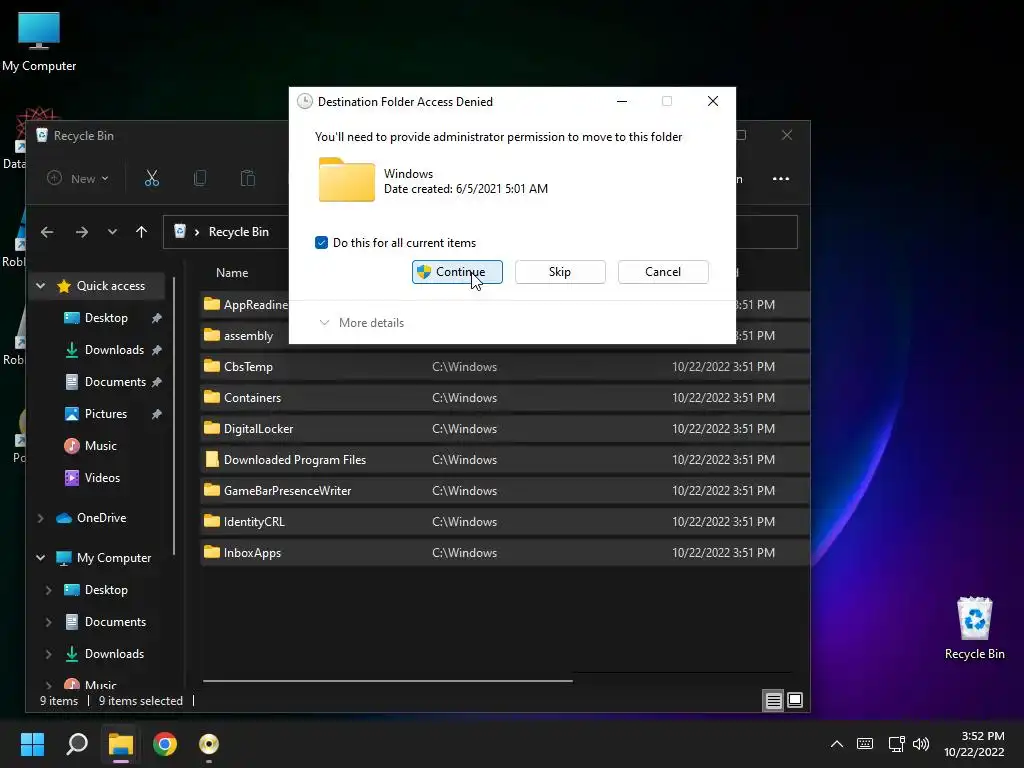Expand More details in the dialog
The width and height of the screenshot is (1024, 768).
pos(361,323)
